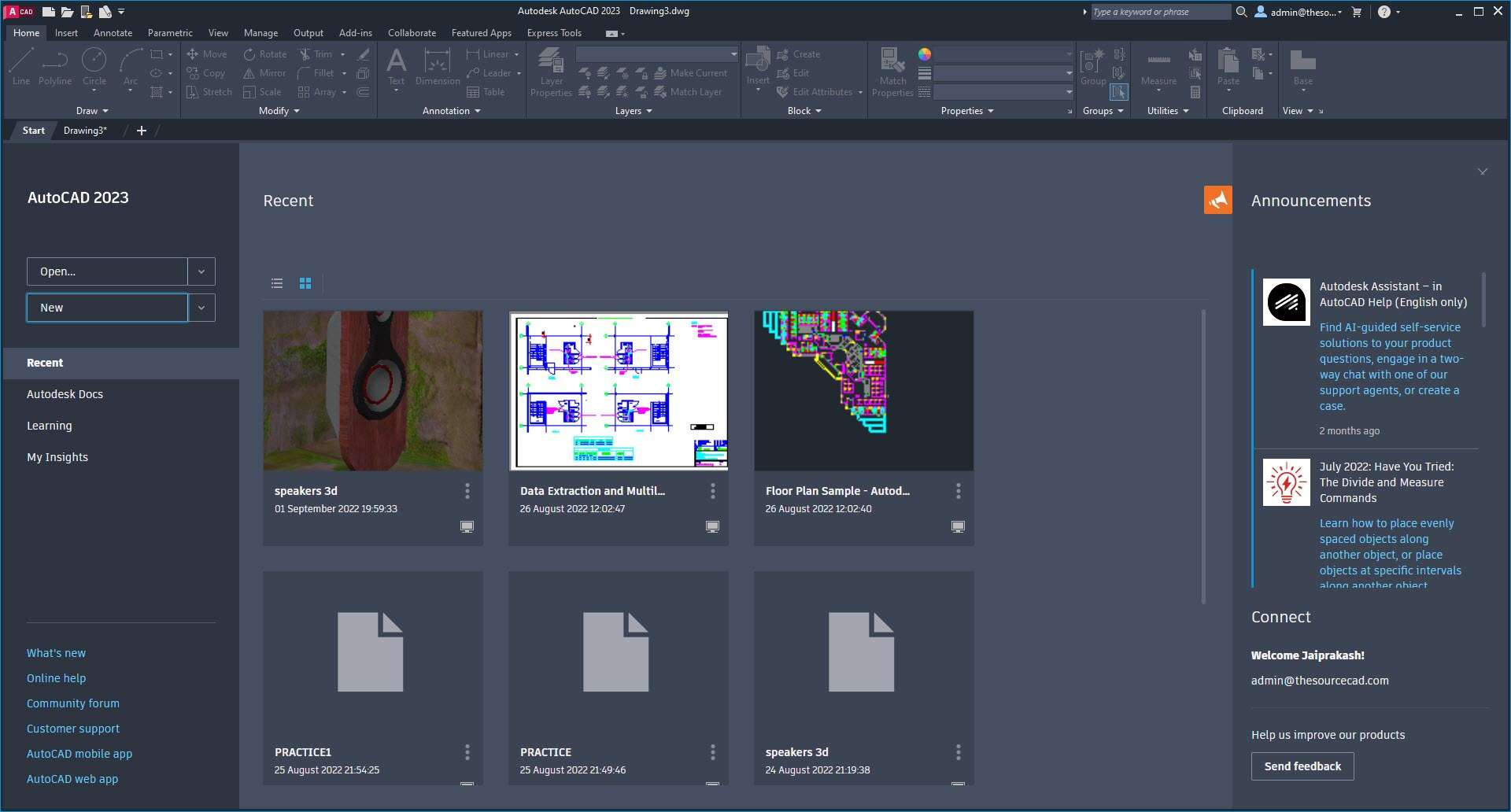
Task: Switch recent files to list view
Action: pos(277,283)
